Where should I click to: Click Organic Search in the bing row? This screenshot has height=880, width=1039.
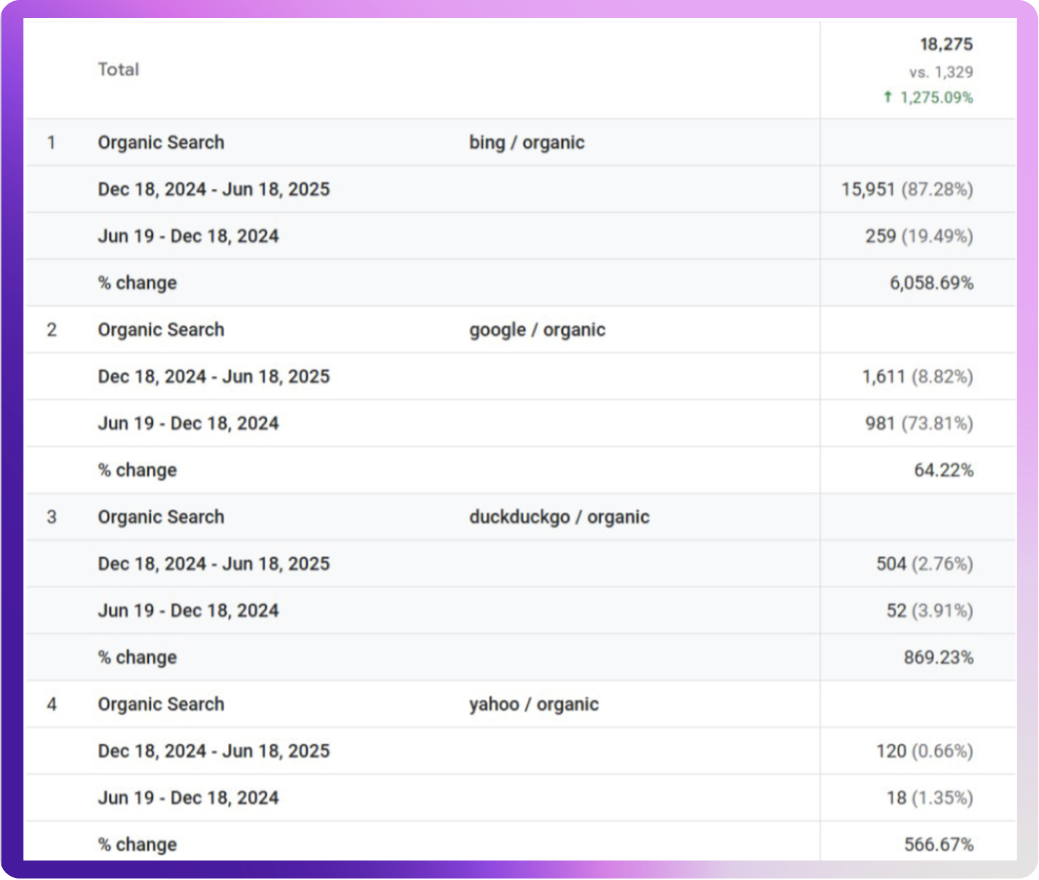[161, 142]
